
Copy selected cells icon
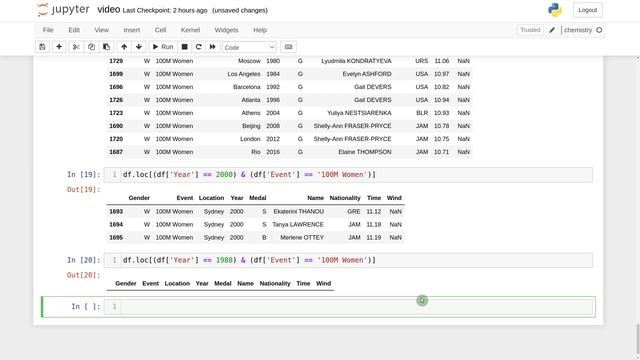pos(91,47)
